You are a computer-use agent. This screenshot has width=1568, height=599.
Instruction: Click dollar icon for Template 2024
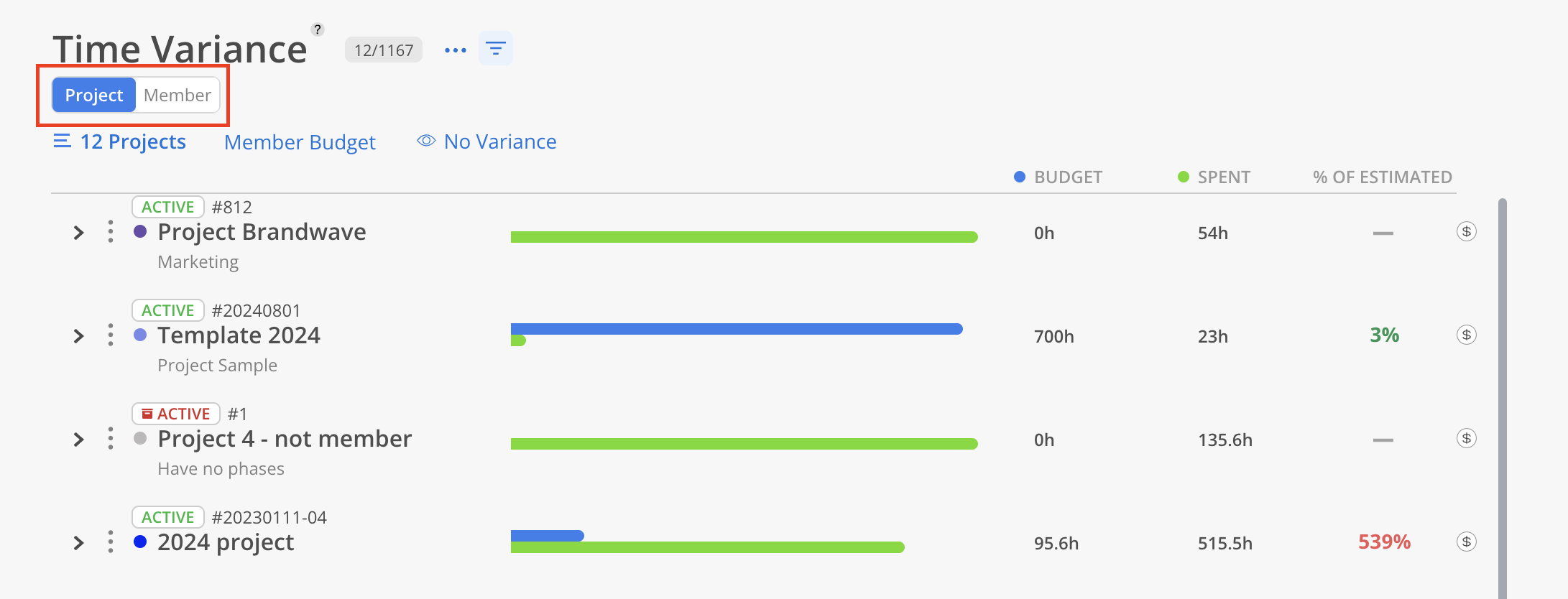pyautogui.click(x=1466, y=335)
